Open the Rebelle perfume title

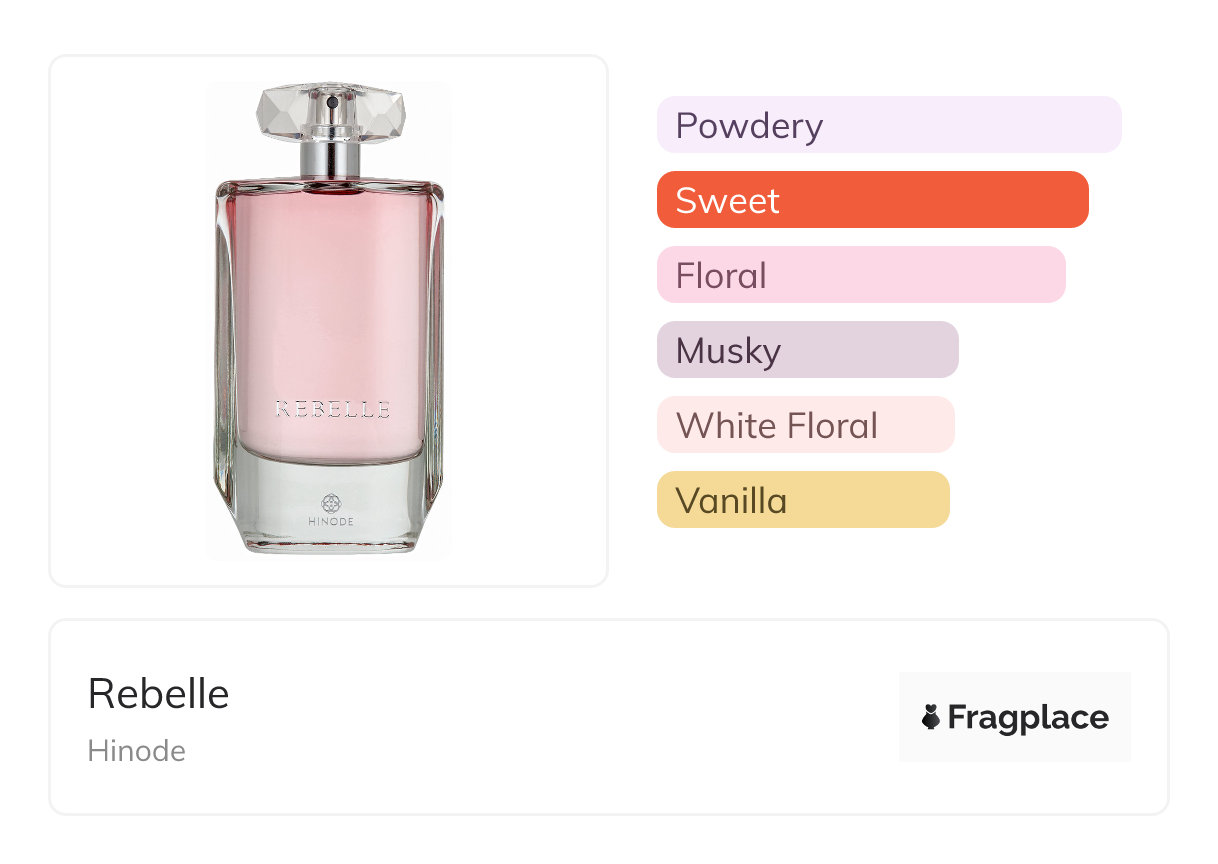coord(159,694)
